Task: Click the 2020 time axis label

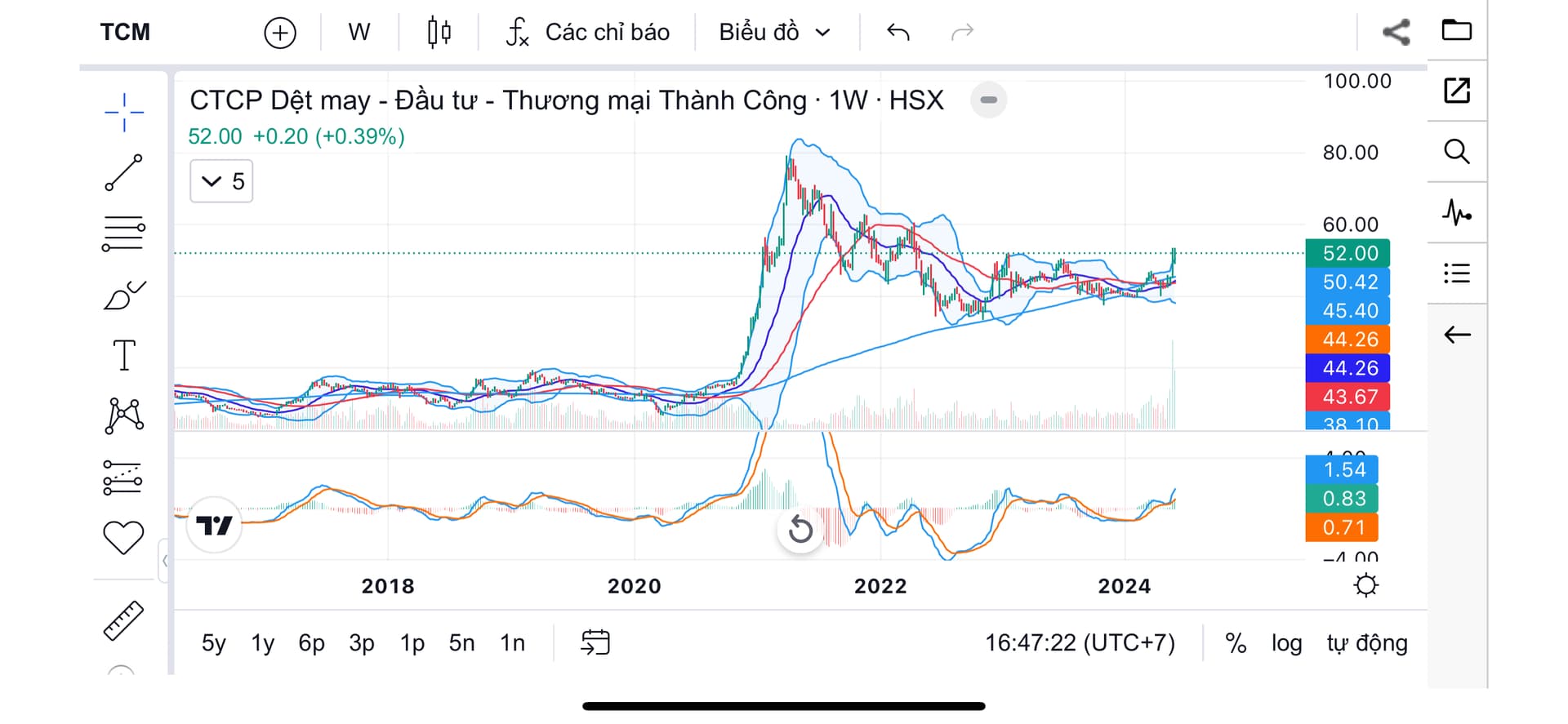Action: [x=635, y=586]
